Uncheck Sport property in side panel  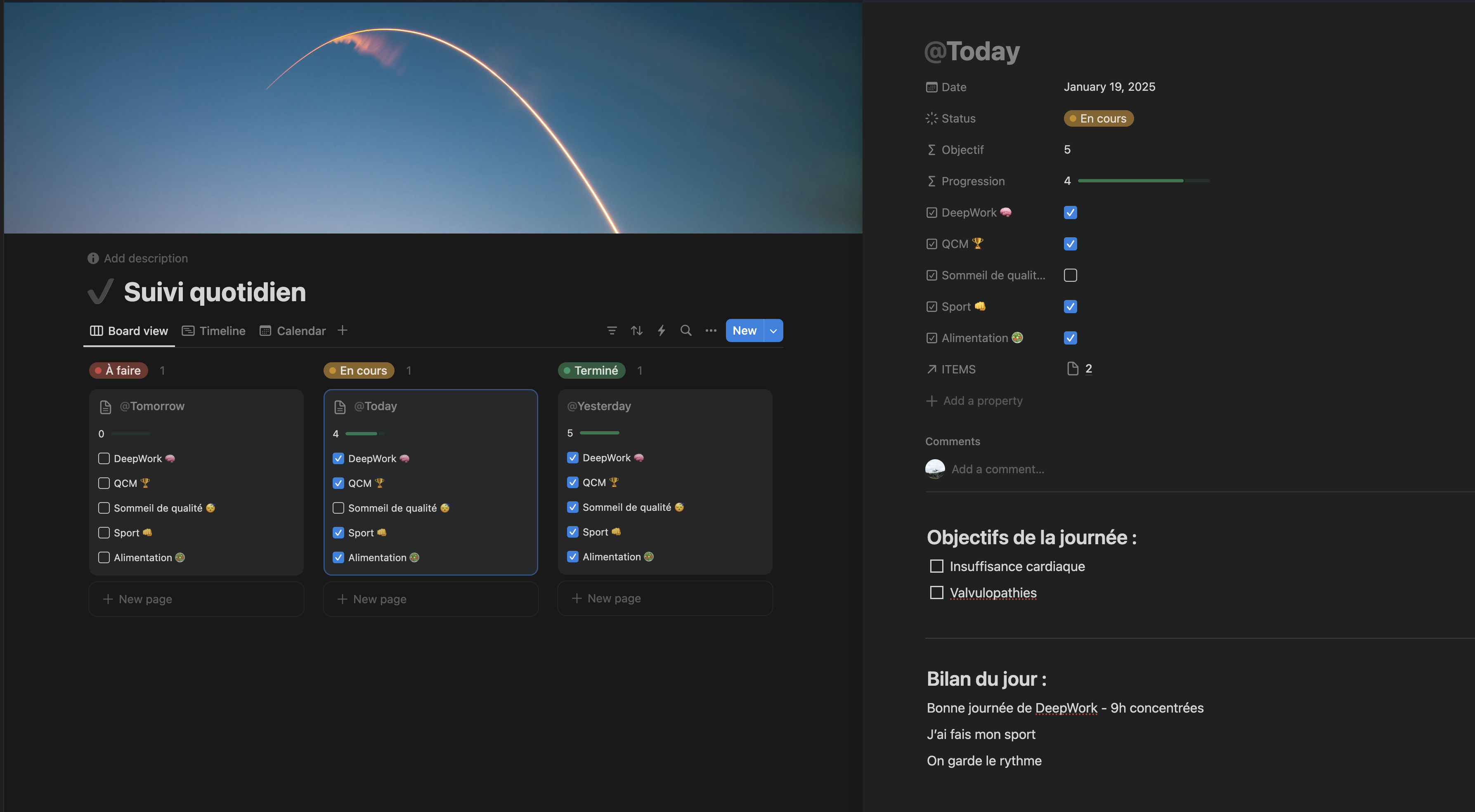click(1070, 307)
